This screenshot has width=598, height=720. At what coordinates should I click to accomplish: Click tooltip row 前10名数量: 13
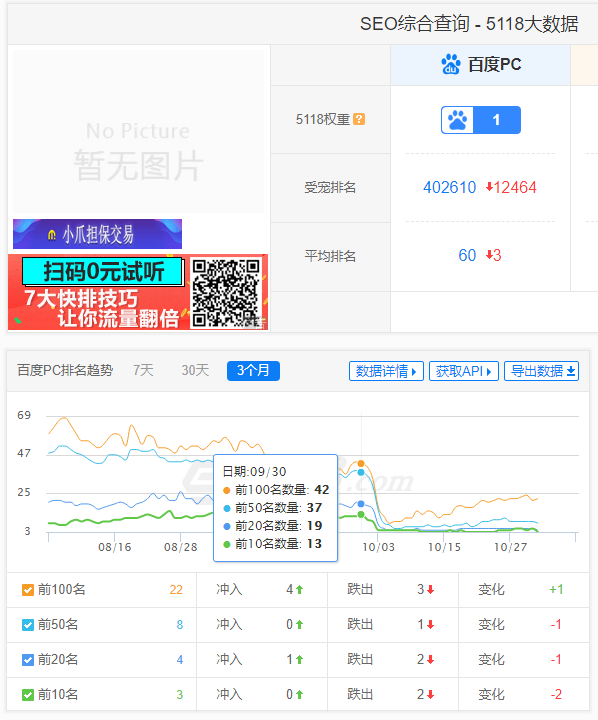[x=272, y=544]
